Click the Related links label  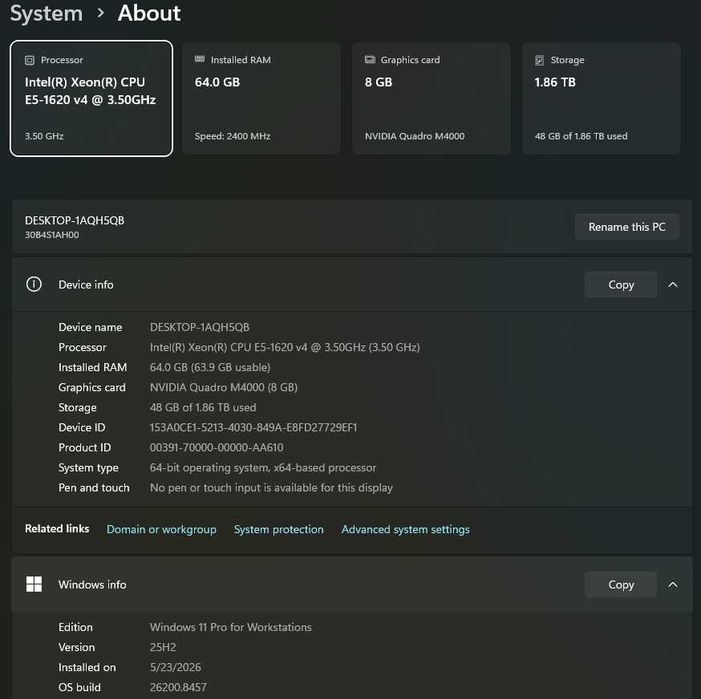pyautogui.click(x=57, y=529)
